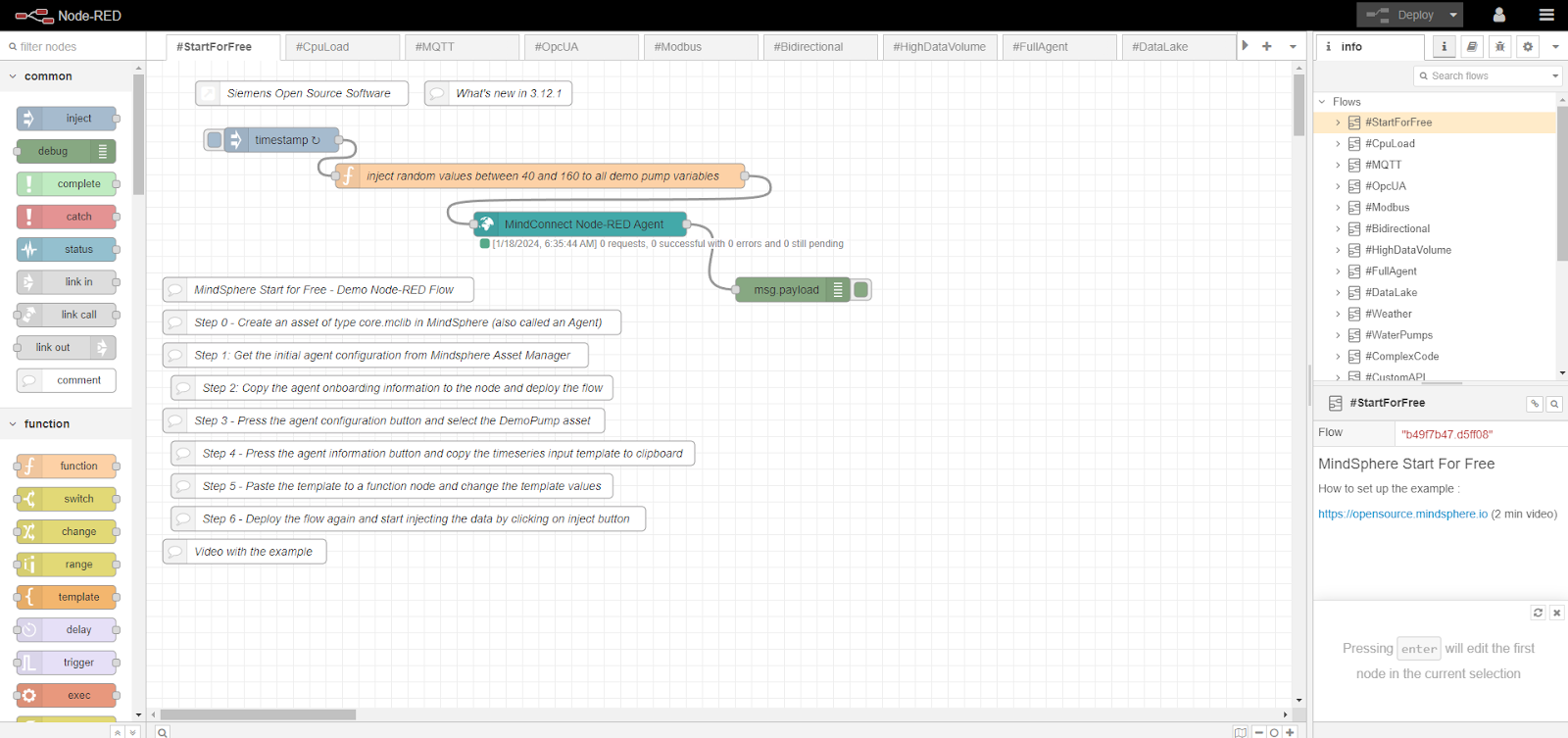Reset the workspace zoom level
1568x738 pixels.
(x=1274, y=732)
